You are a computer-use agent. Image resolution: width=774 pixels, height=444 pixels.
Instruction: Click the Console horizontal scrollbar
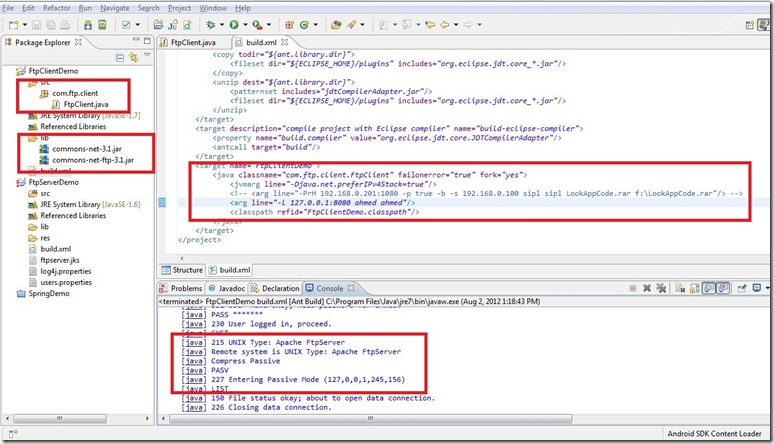coord(371,419)
